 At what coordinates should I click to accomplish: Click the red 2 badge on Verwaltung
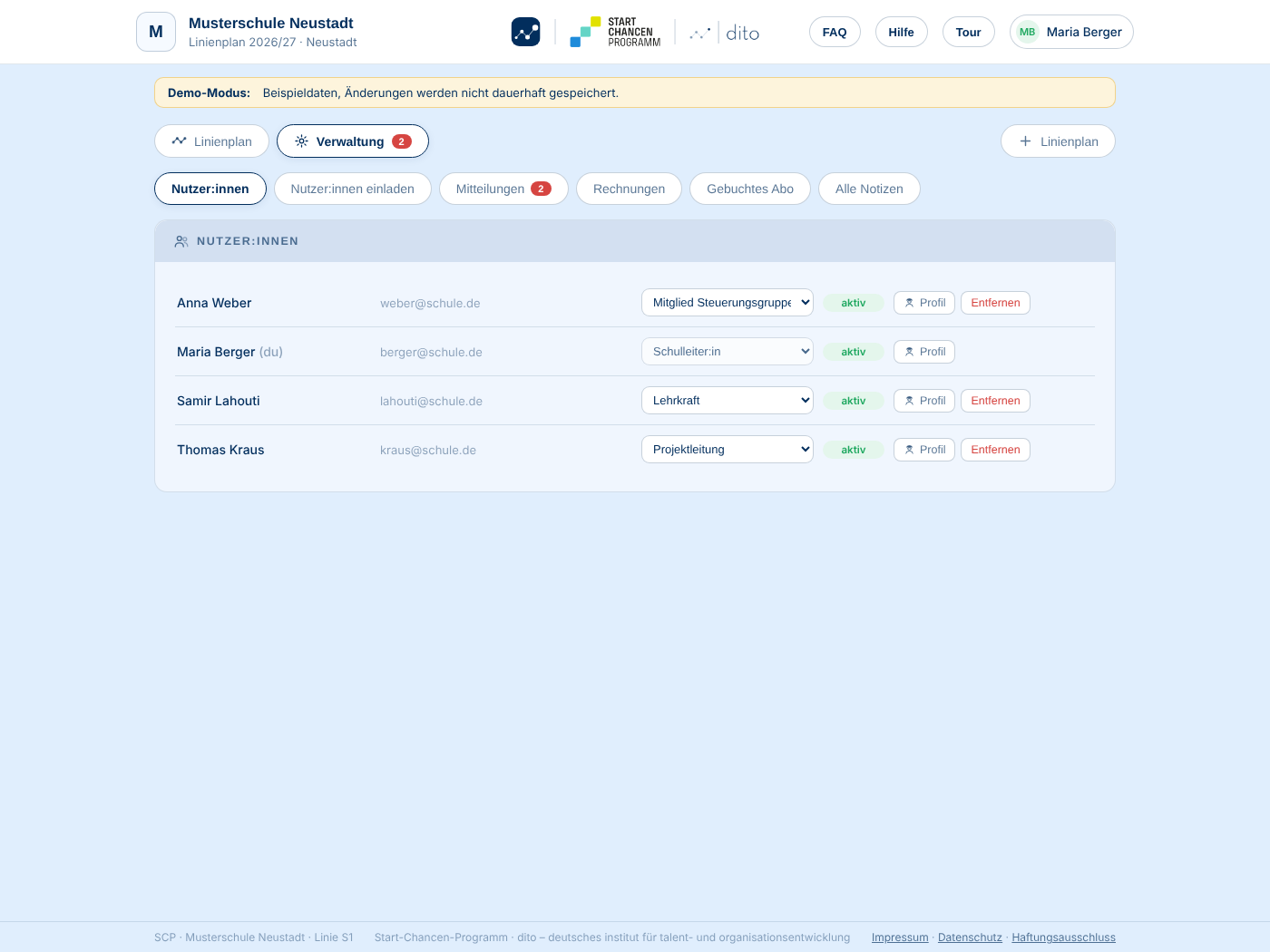tap(402, 141)
